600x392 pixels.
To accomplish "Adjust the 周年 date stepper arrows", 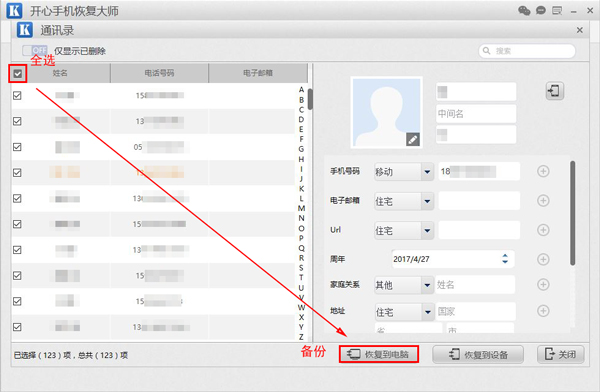I will click(x=505, y=259).
